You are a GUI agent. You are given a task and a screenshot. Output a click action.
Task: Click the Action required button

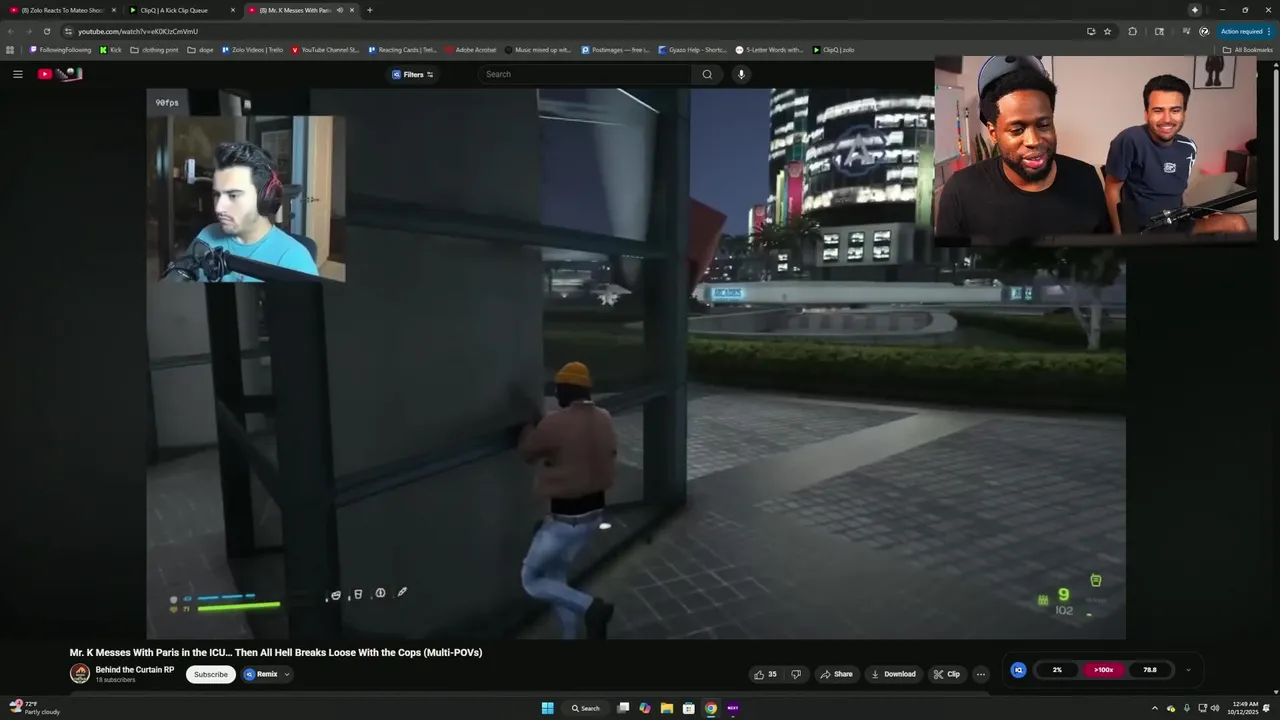(1246, 31)
